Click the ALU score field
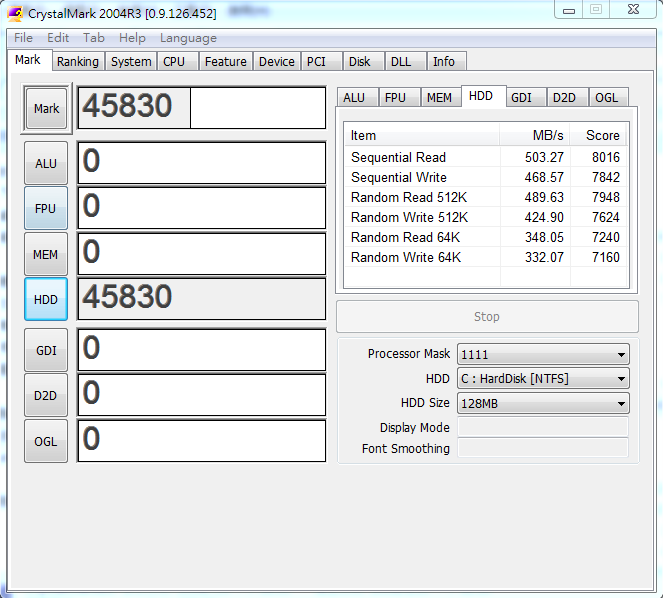Screen dimensions: 663x598 202,163
